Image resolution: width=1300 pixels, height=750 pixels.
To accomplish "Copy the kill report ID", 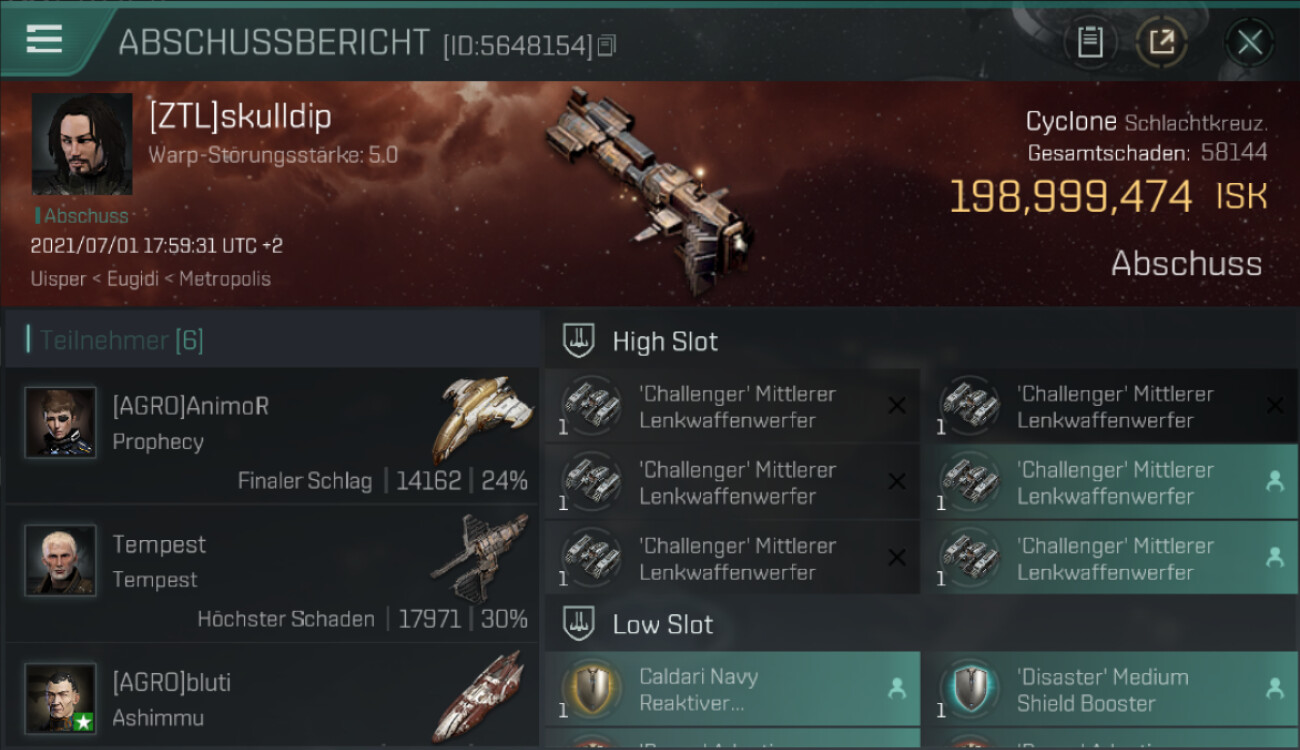I will click(x=607, y=46).
